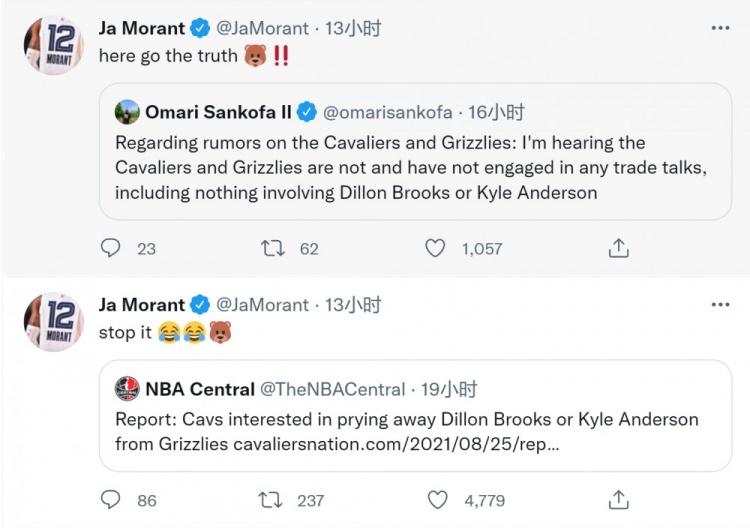Viewport: 750px width, 528px height.
Task: Open Ja Morant's profile from first tweet
Action: coord(141,29)
